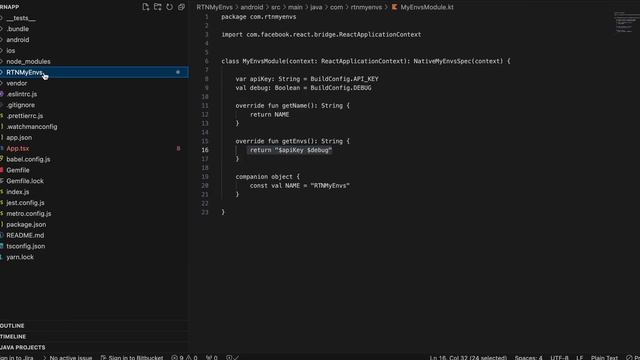Click Sign in to Jira in status bar
Image resolution: width=640 pixels, height=360 pixels.
click(16, 357)
